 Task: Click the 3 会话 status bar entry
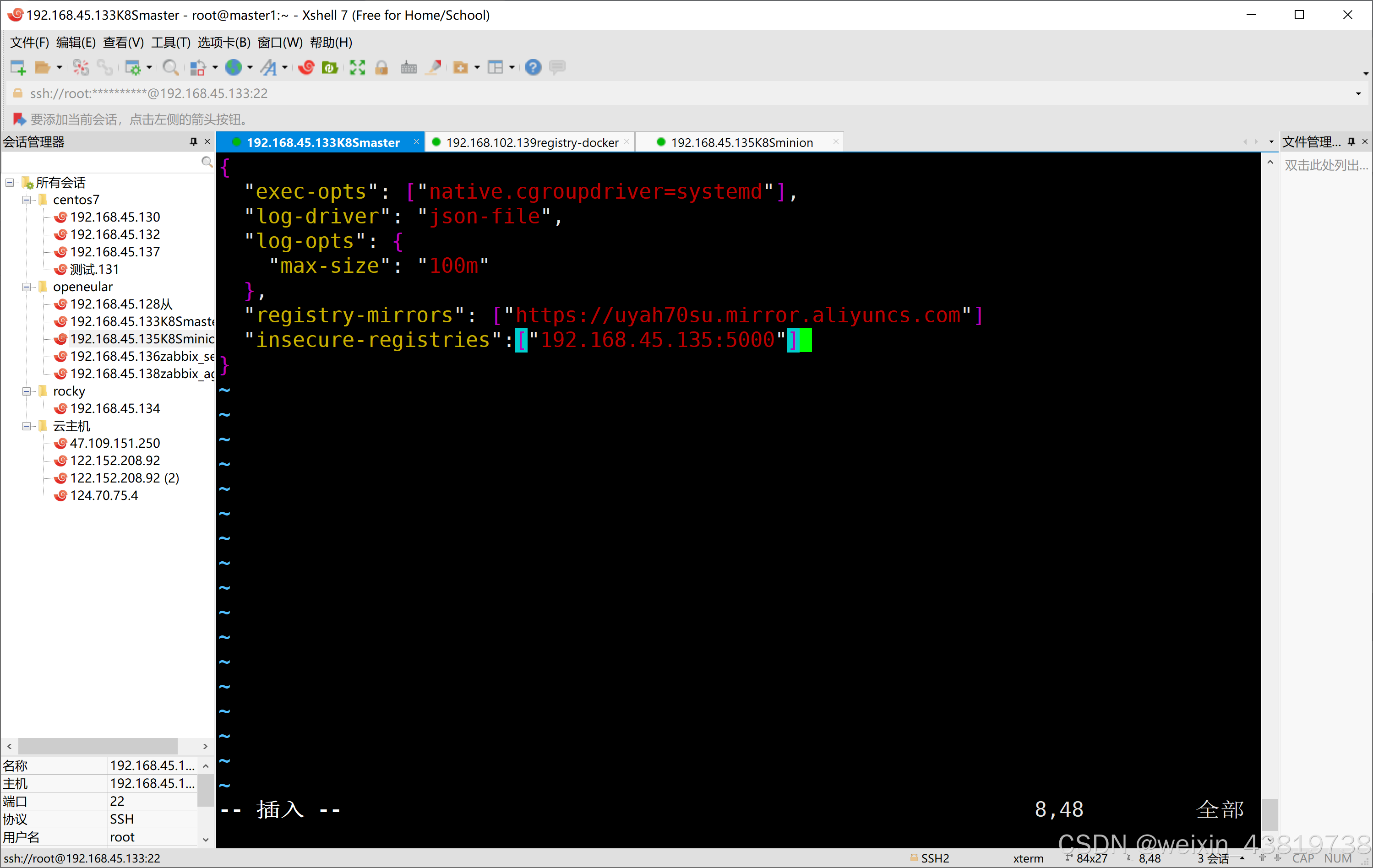1213,858
